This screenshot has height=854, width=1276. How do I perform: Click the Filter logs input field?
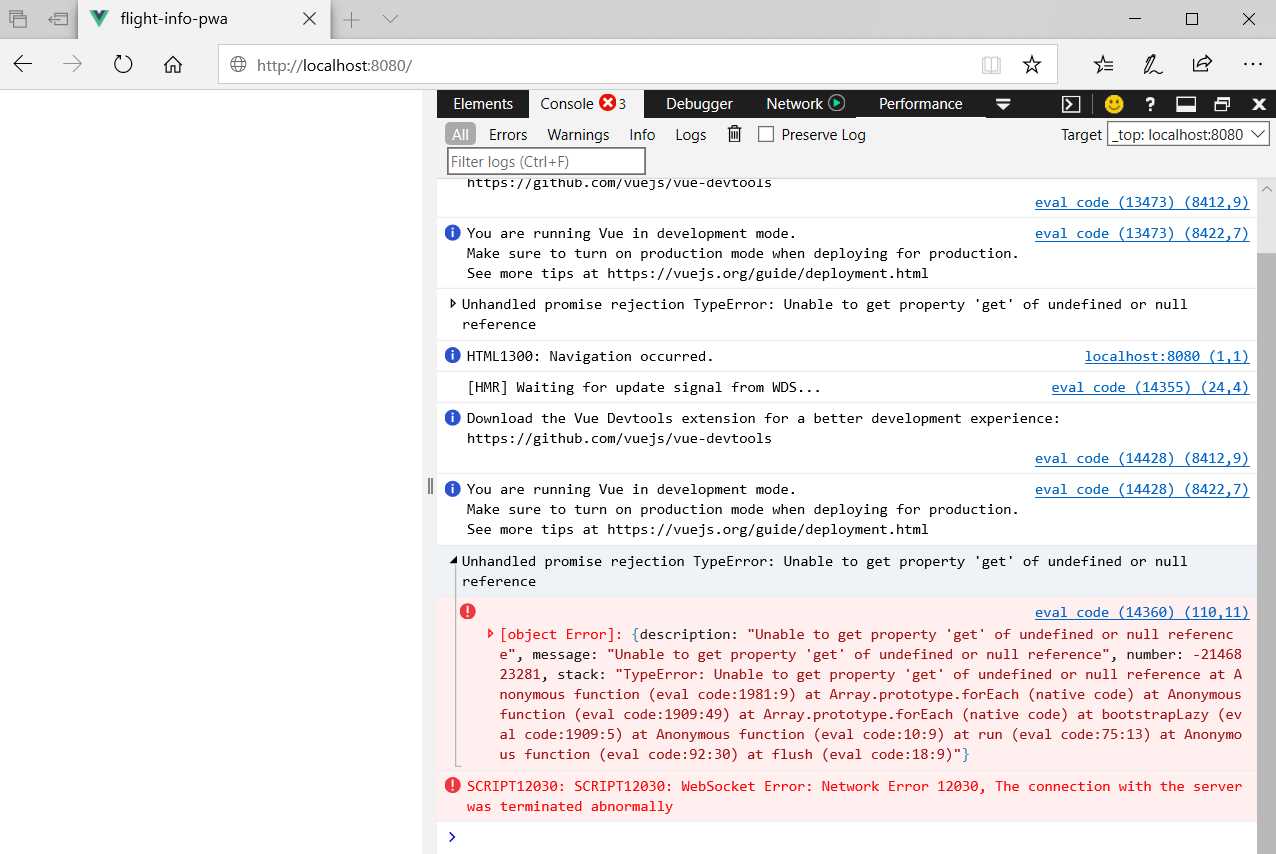[x=546, y=160]
